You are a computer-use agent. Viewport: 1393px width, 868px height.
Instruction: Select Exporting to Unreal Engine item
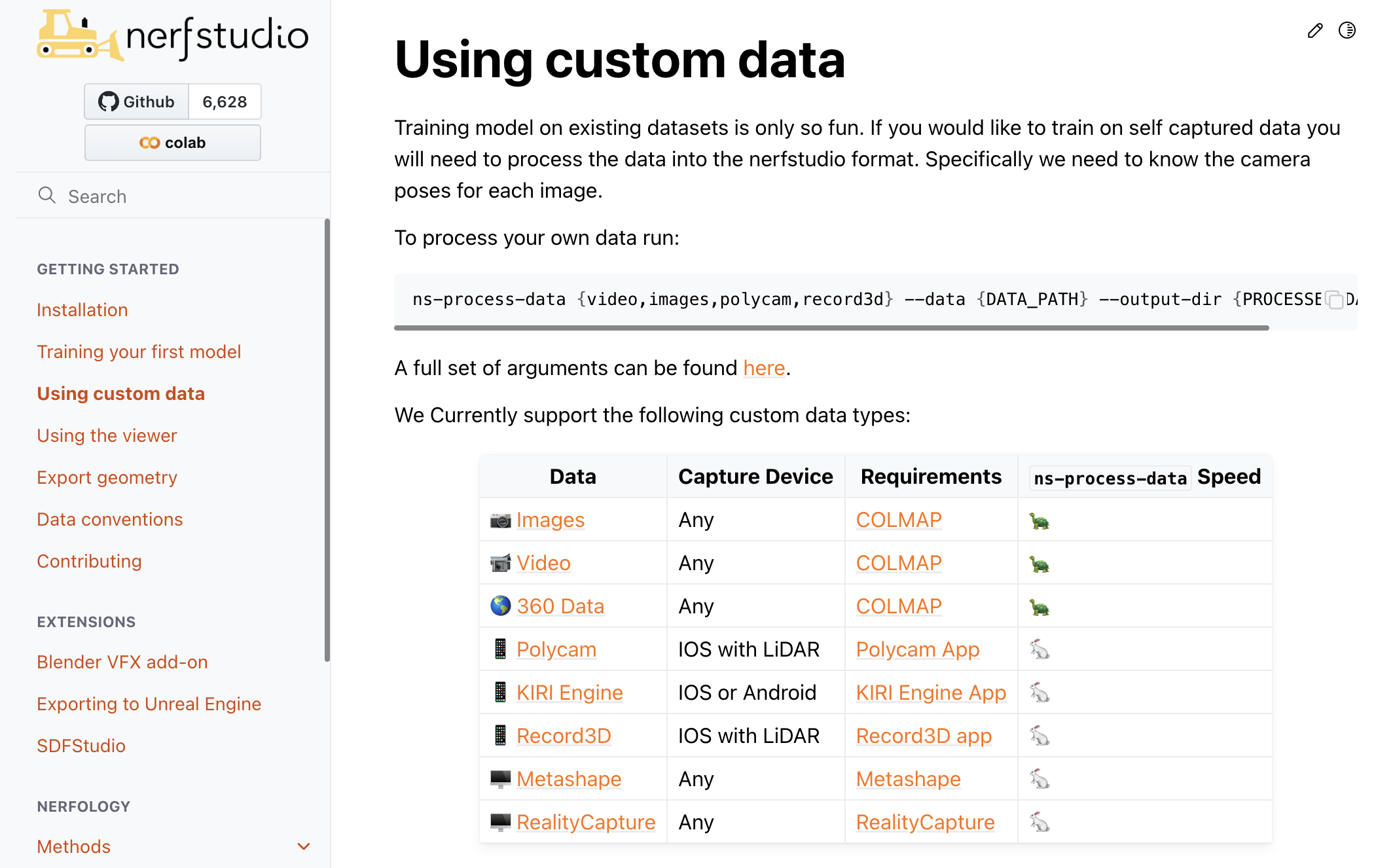click(149, 704)
